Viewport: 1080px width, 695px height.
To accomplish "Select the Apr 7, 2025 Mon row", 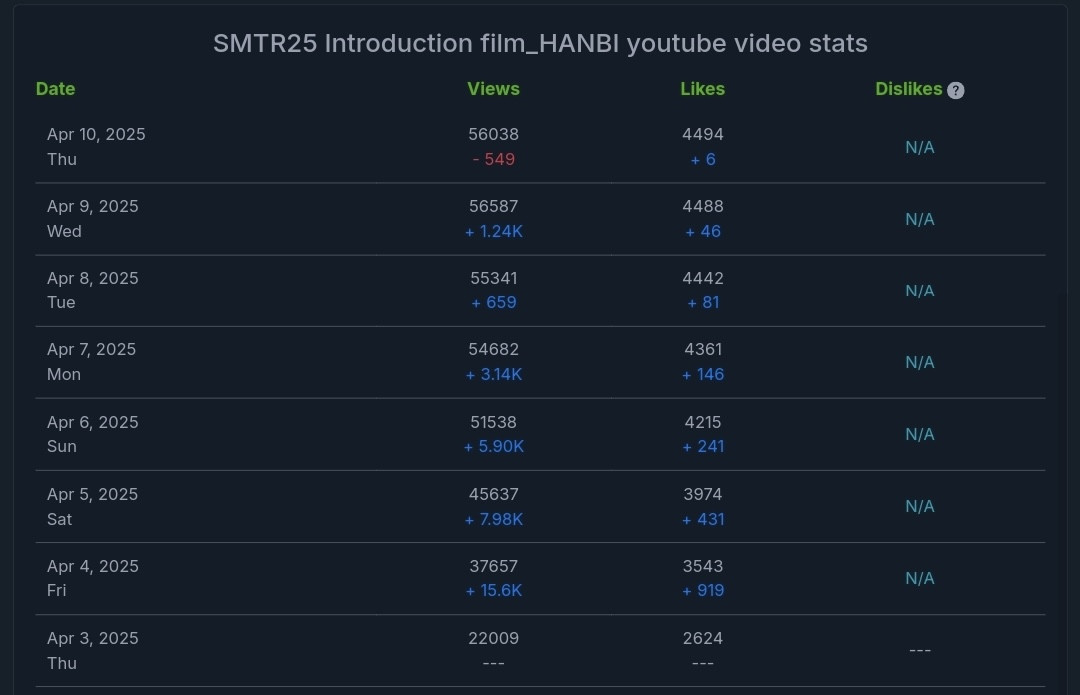I will (540, 362).
